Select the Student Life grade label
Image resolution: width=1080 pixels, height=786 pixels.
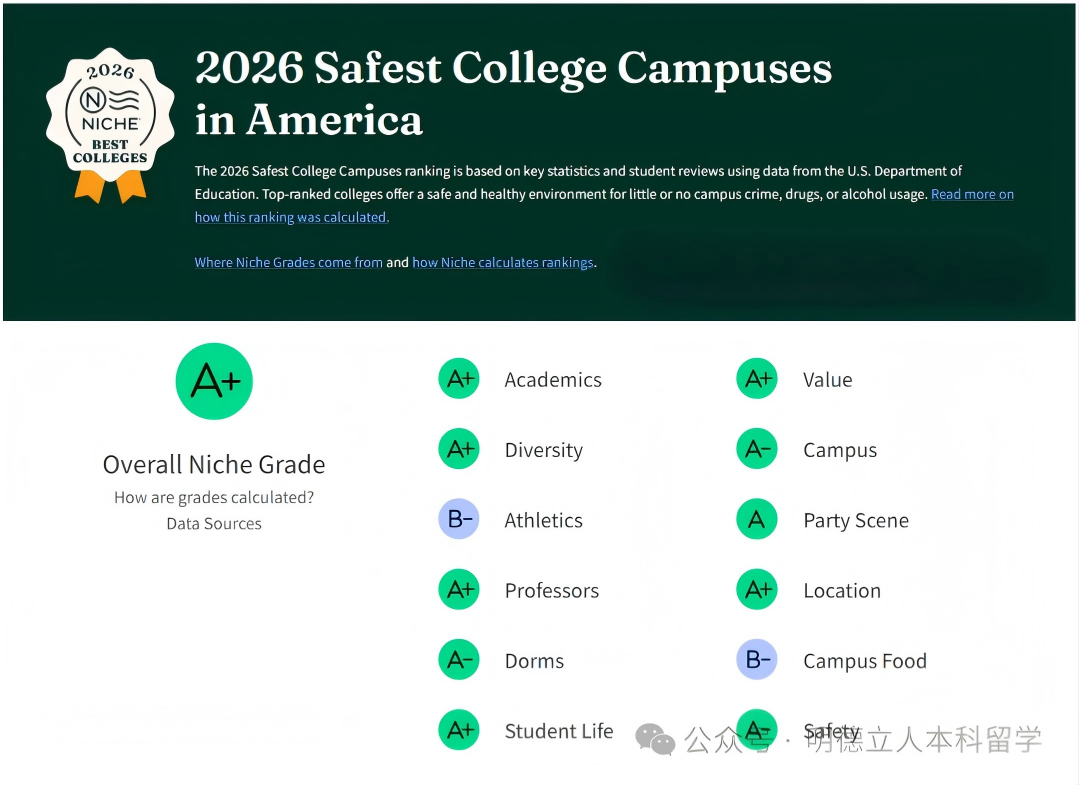pyautogui.click(x=558, y=731)
